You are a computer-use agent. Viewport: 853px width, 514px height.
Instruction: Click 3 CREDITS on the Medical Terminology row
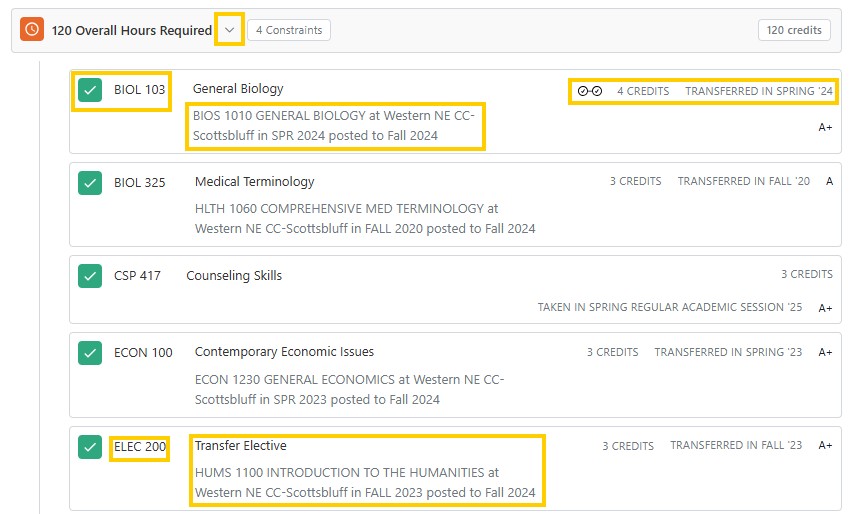pos(635,181)
